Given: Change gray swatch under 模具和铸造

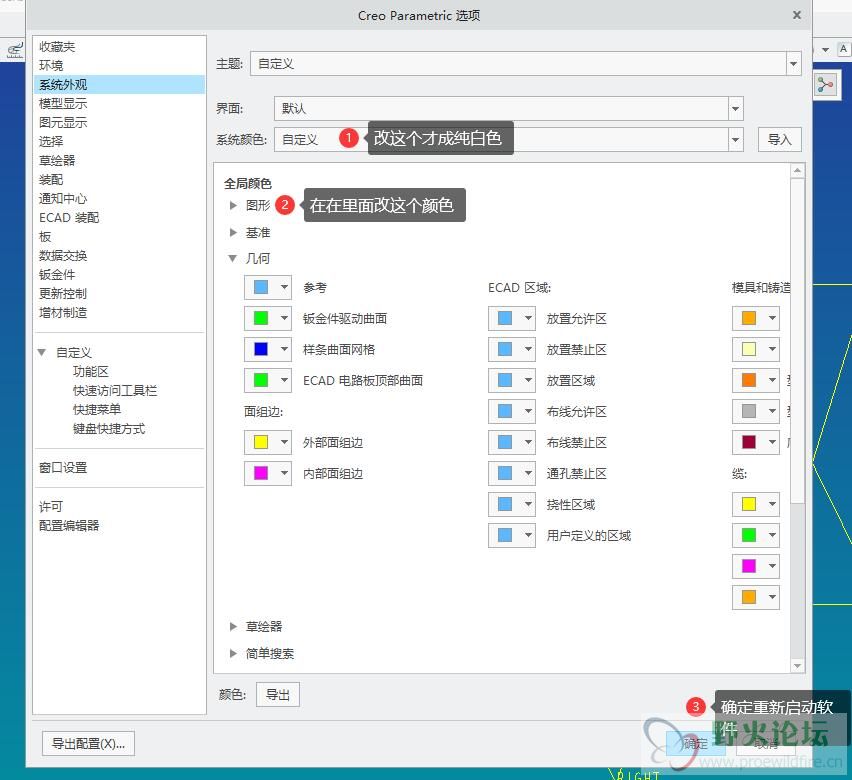Looking at the screenshot, I should coord(749,411).
